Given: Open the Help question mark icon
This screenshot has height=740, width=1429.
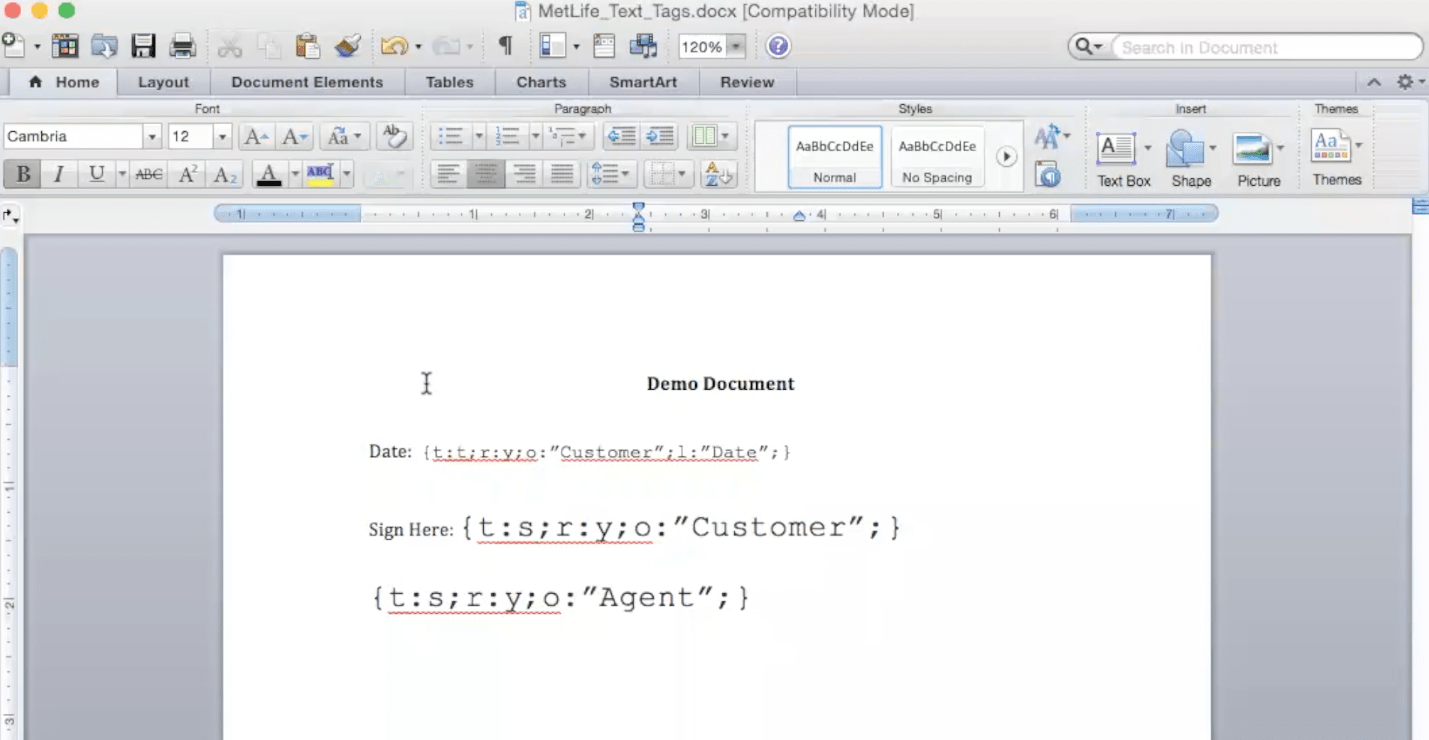Looking at the screenshot, I should click(778, 47).
